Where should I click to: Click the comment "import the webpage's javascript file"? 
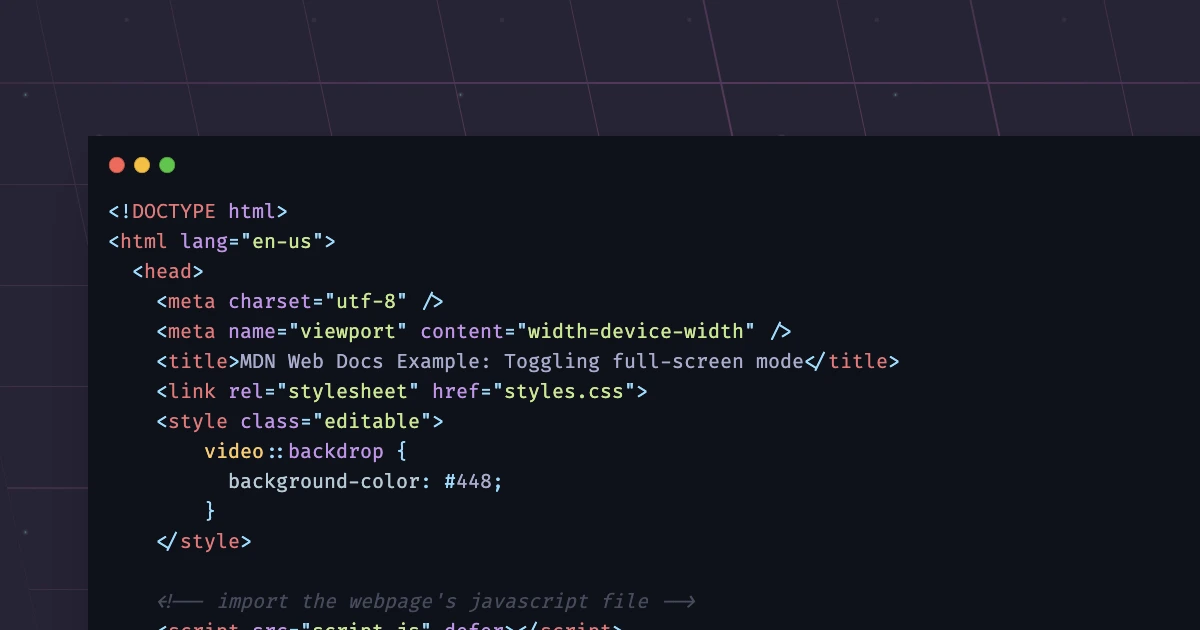pos(432,601)
